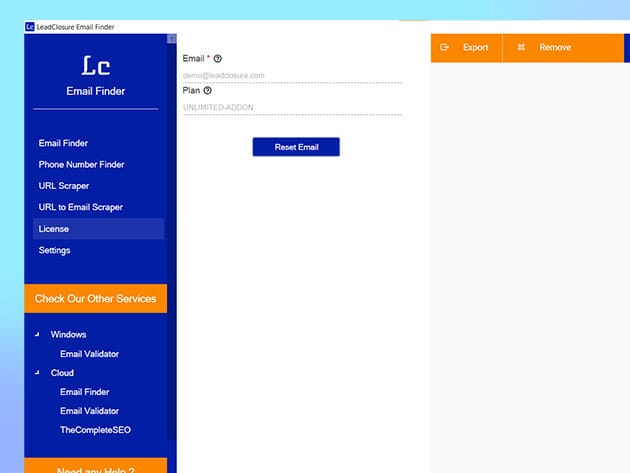Select Email Validator under Windows

pyautogui.click(x=89, y=354)
